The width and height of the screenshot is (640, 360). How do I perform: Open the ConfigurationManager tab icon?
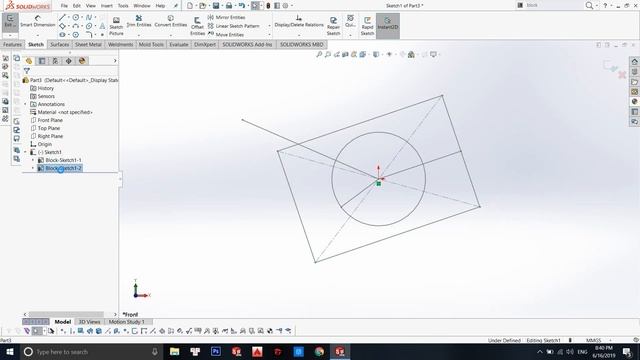point(55,61)
